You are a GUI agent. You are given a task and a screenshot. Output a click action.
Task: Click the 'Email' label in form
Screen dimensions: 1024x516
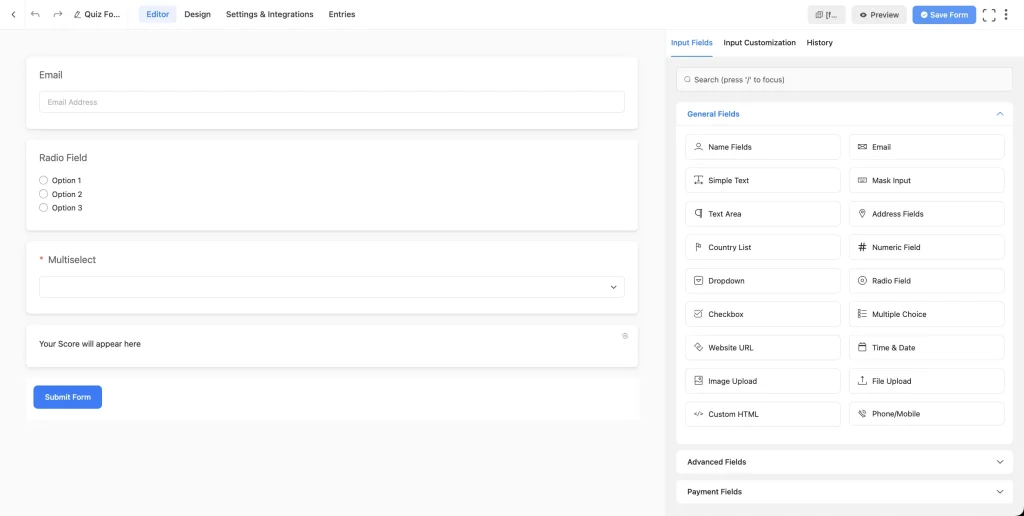tap(51, 75)
